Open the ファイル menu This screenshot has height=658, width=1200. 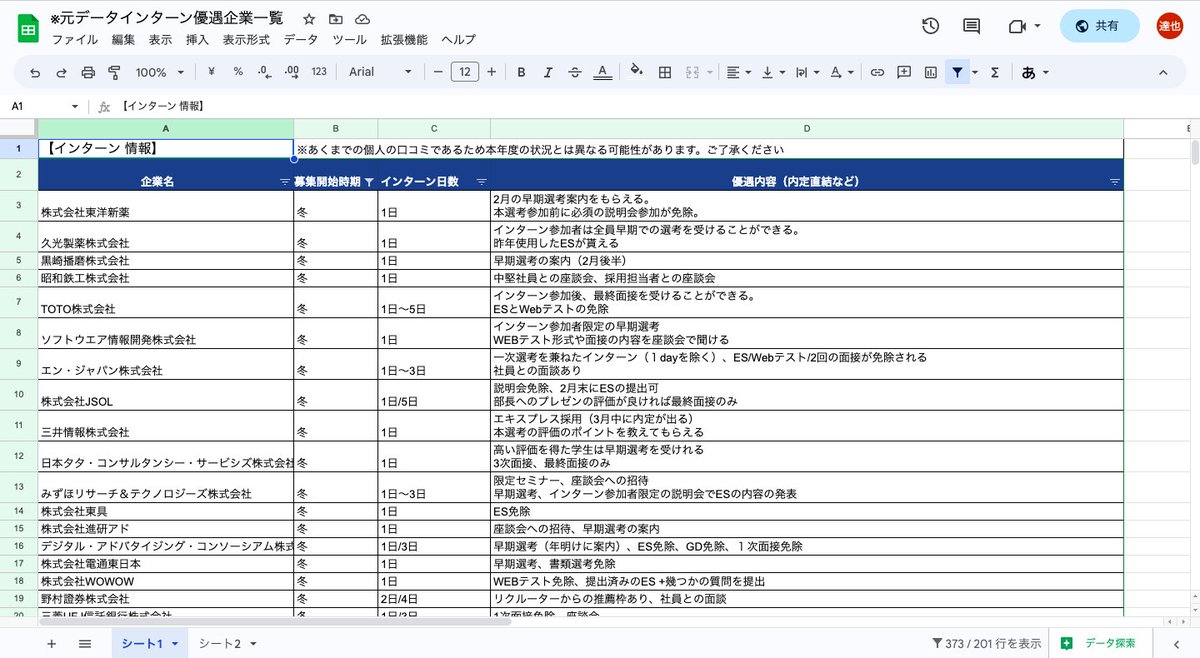(75, 40)
